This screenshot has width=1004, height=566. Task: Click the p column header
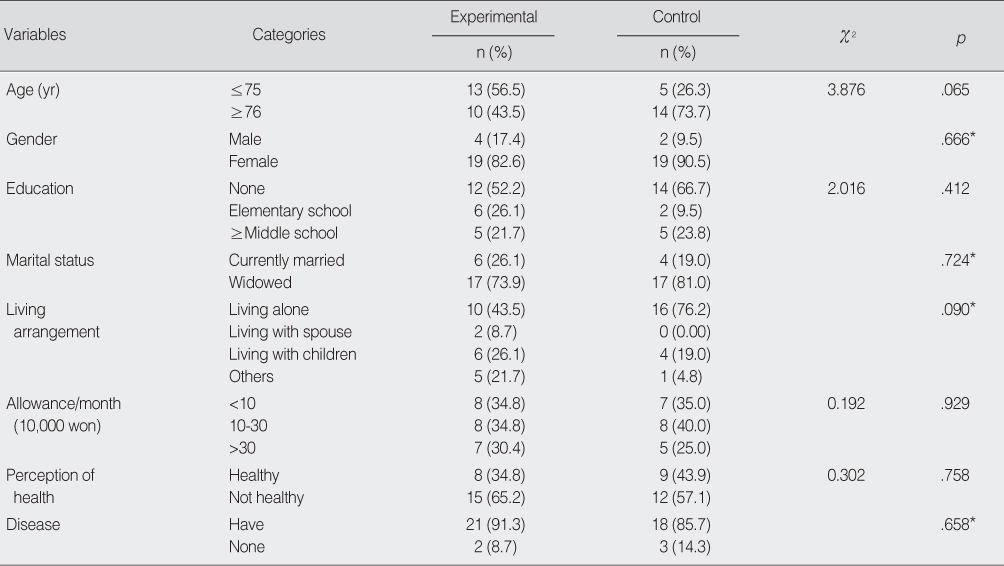click(x=960, y=38)
